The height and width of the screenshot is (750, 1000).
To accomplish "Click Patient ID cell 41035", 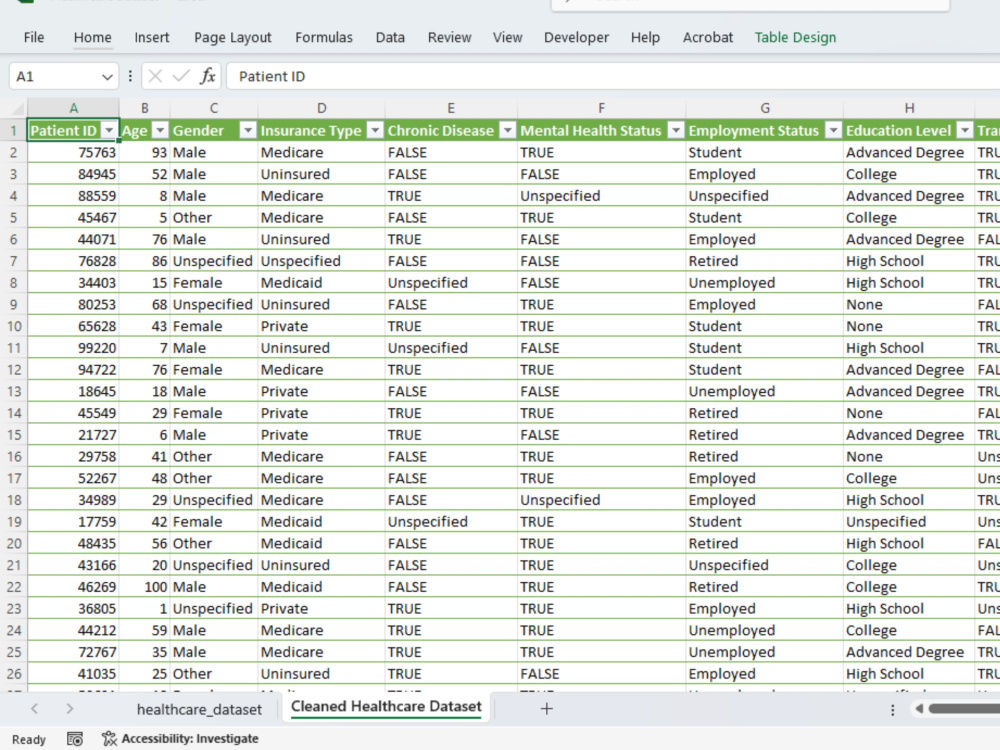I will (73, 674).
